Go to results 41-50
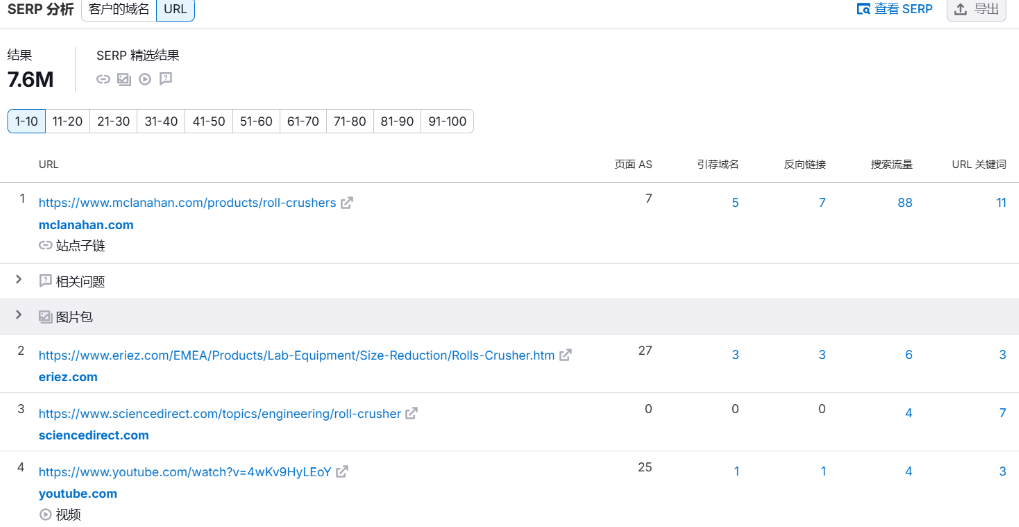Image resolution: width=1019 pixels, height=527 pixels. tap(209, 122)
